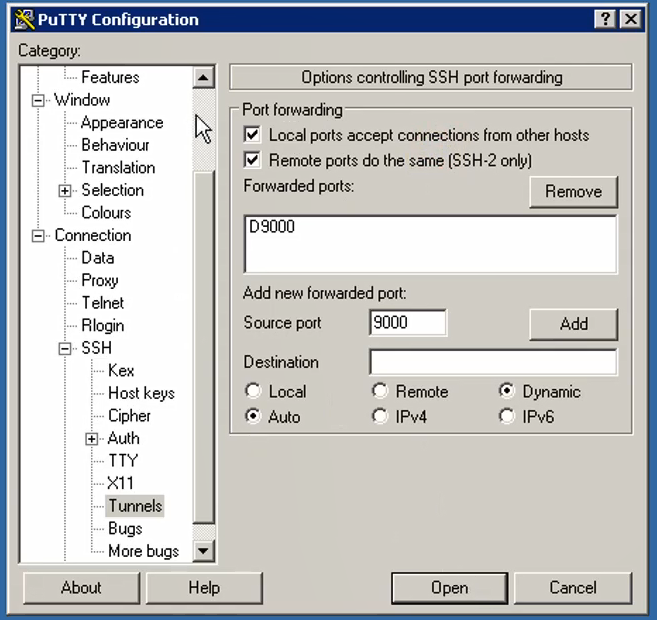The width and height of the screenshot is (657, 620).
Task: Expand the Selection tree node
Action: point(65,191)
